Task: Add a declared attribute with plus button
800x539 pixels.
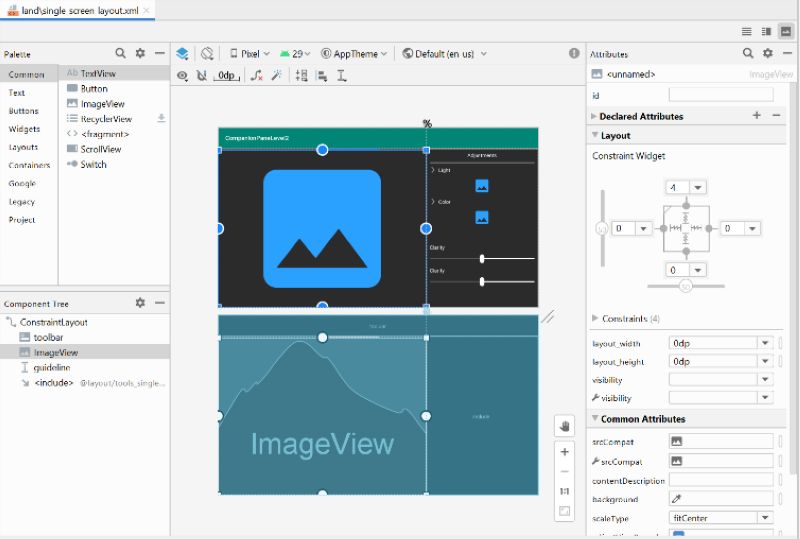Action: 756,116
